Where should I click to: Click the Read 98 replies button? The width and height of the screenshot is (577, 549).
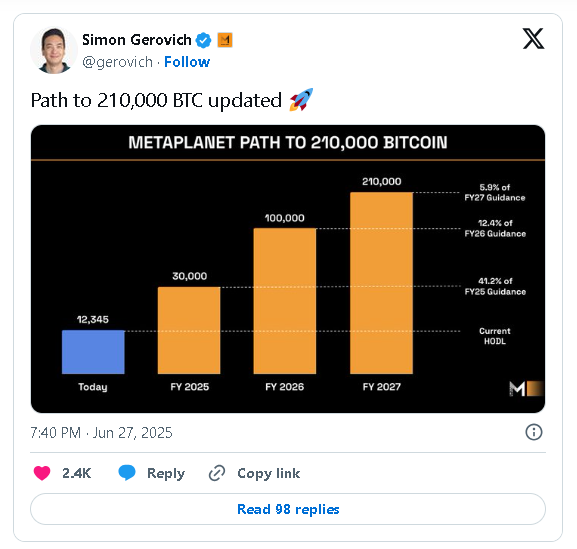pos(288,509)
